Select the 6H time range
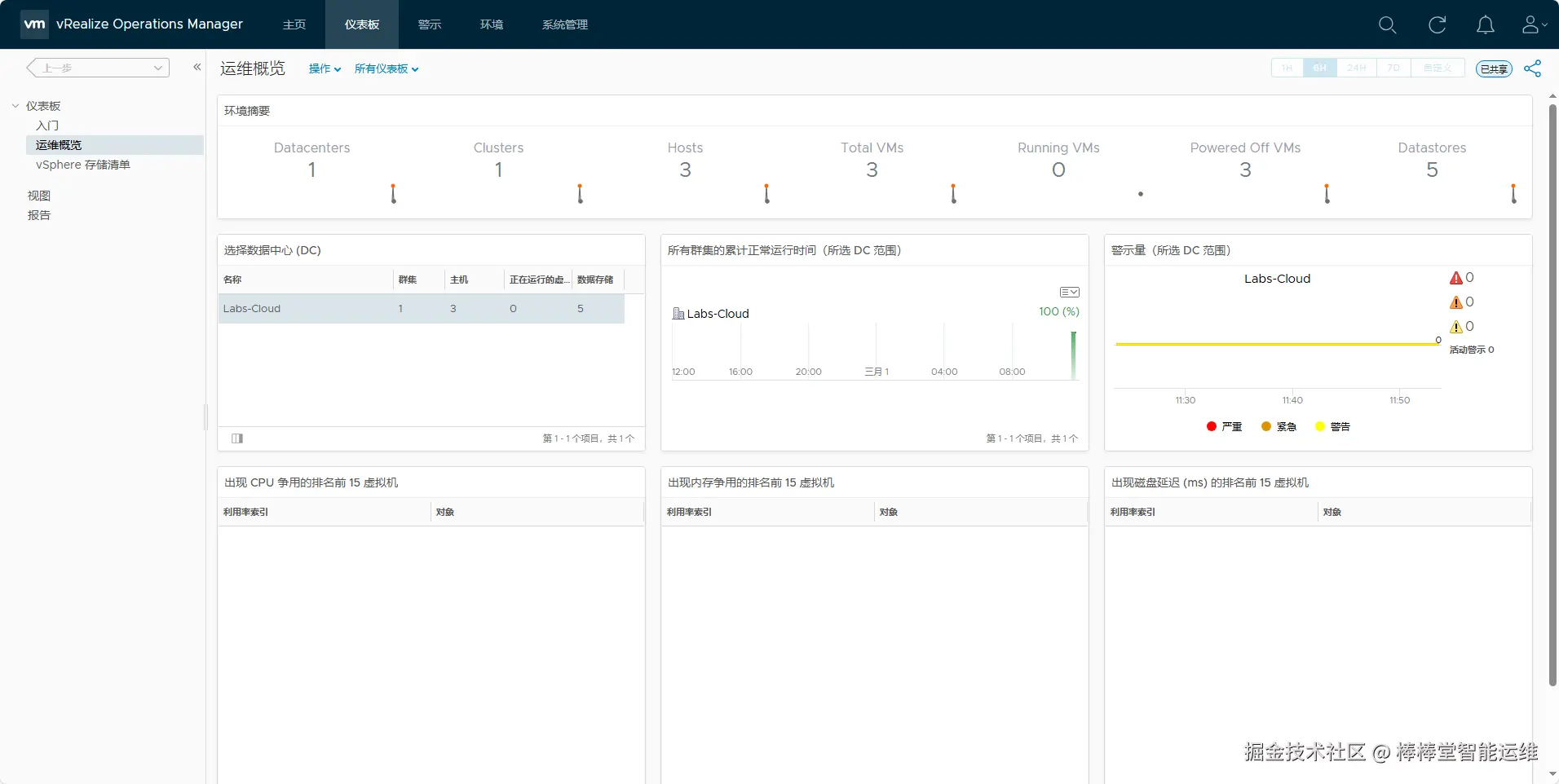 point(1320,68)
